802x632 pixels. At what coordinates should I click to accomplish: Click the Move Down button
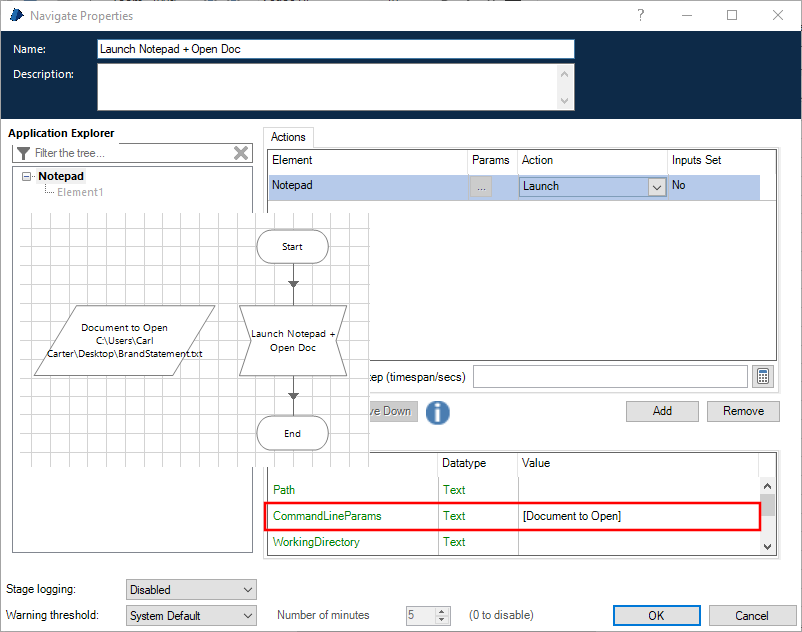coord(393,411)
